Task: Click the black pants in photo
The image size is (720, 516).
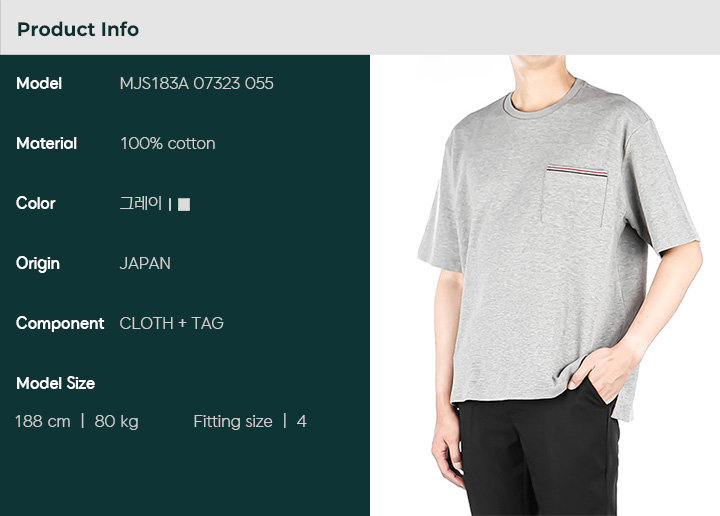Action: pos(539,454)
